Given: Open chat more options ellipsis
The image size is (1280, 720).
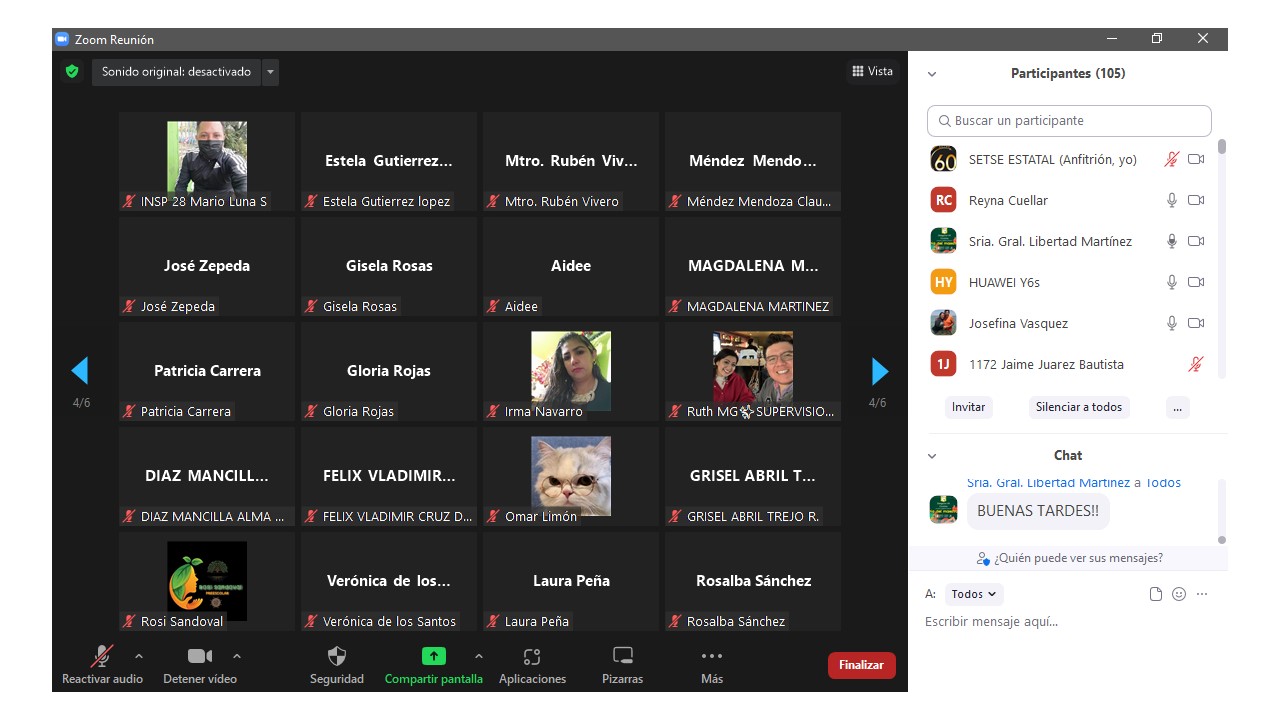Looking at the screenshot, I should pos(1202,594).
